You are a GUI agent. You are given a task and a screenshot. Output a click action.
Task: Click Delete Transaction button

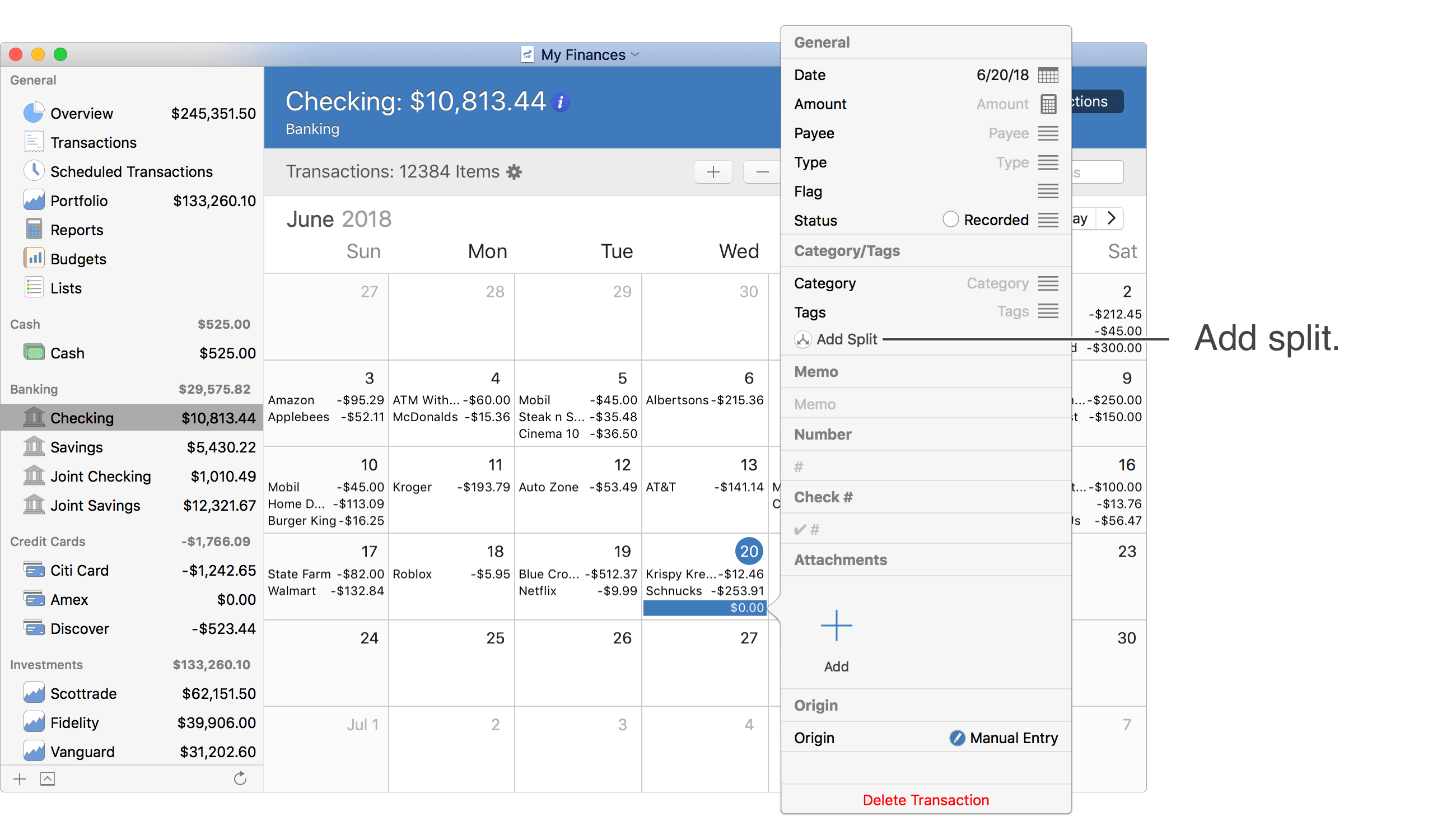tap(926, 799)
